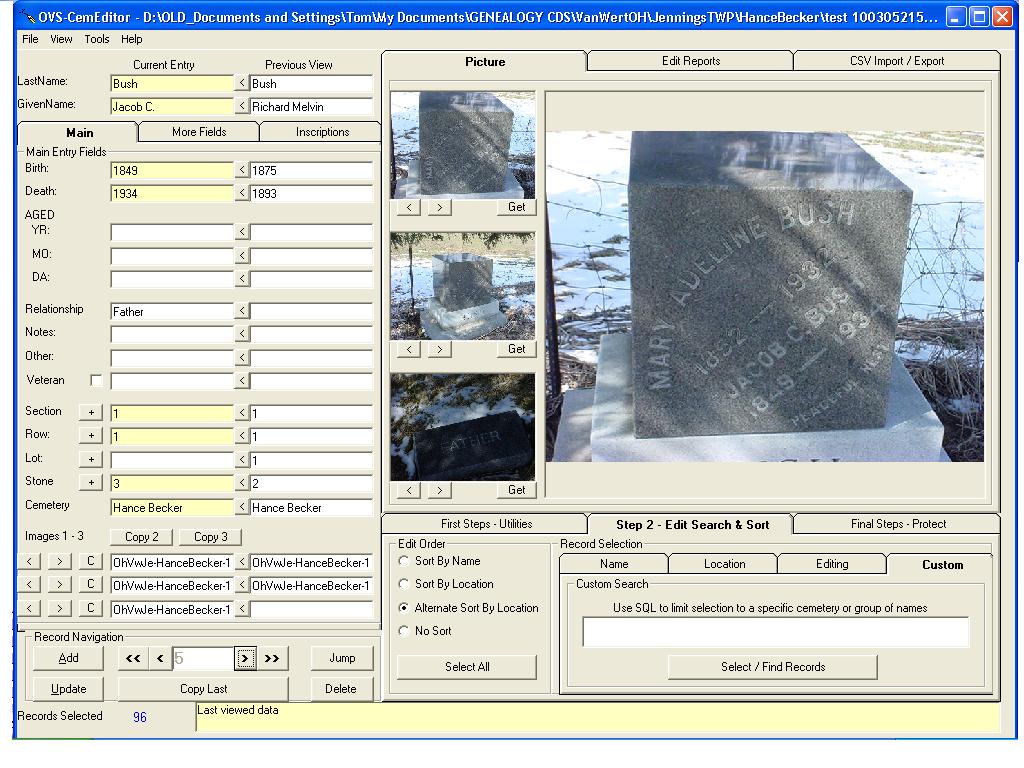Select the FATHER gravestone thumbnail
The width and height of the screenshot is (1024, 768).
[462, 427]
